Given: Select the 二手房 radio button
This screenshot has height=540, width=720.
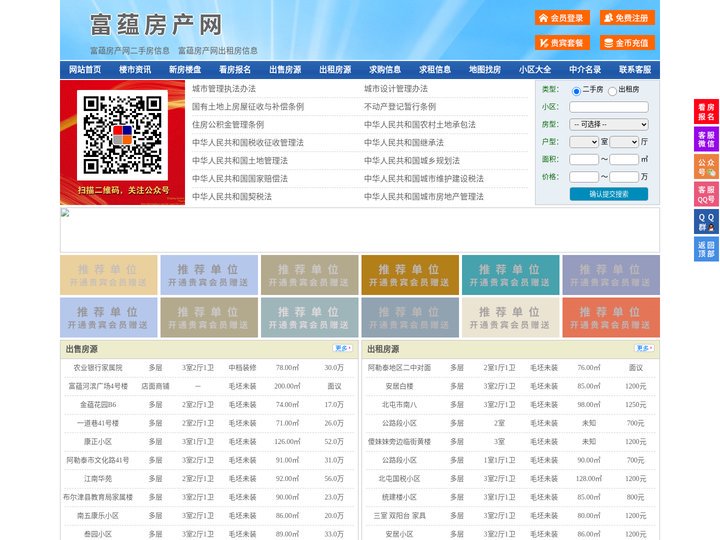Looking at the screenshot, I should point(576,91).
